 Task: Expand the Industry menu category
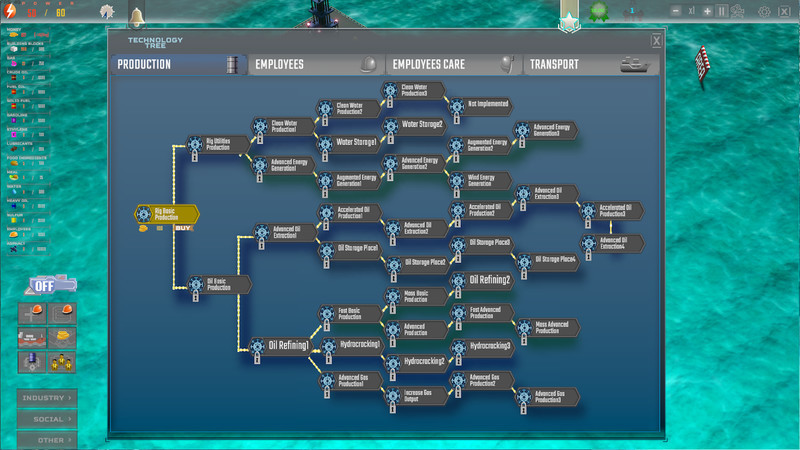coord(46,398)
